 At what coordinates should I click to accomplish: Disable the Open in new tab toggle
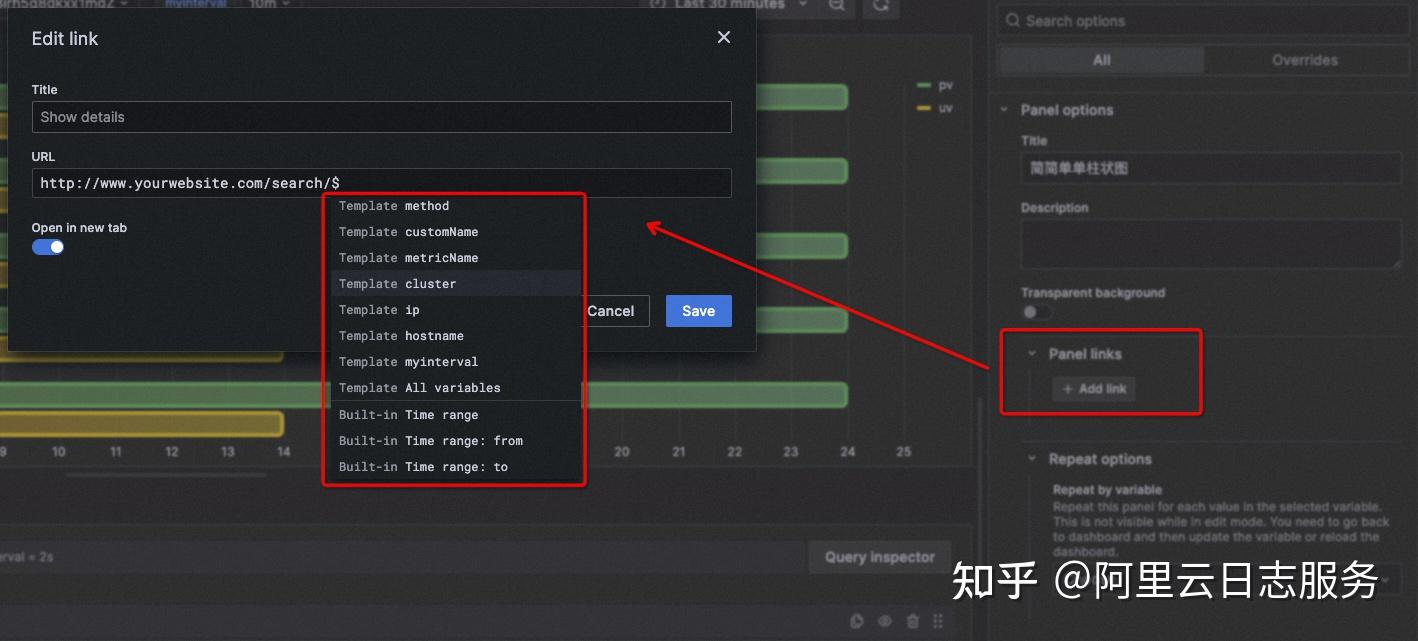tap(47, 246)
